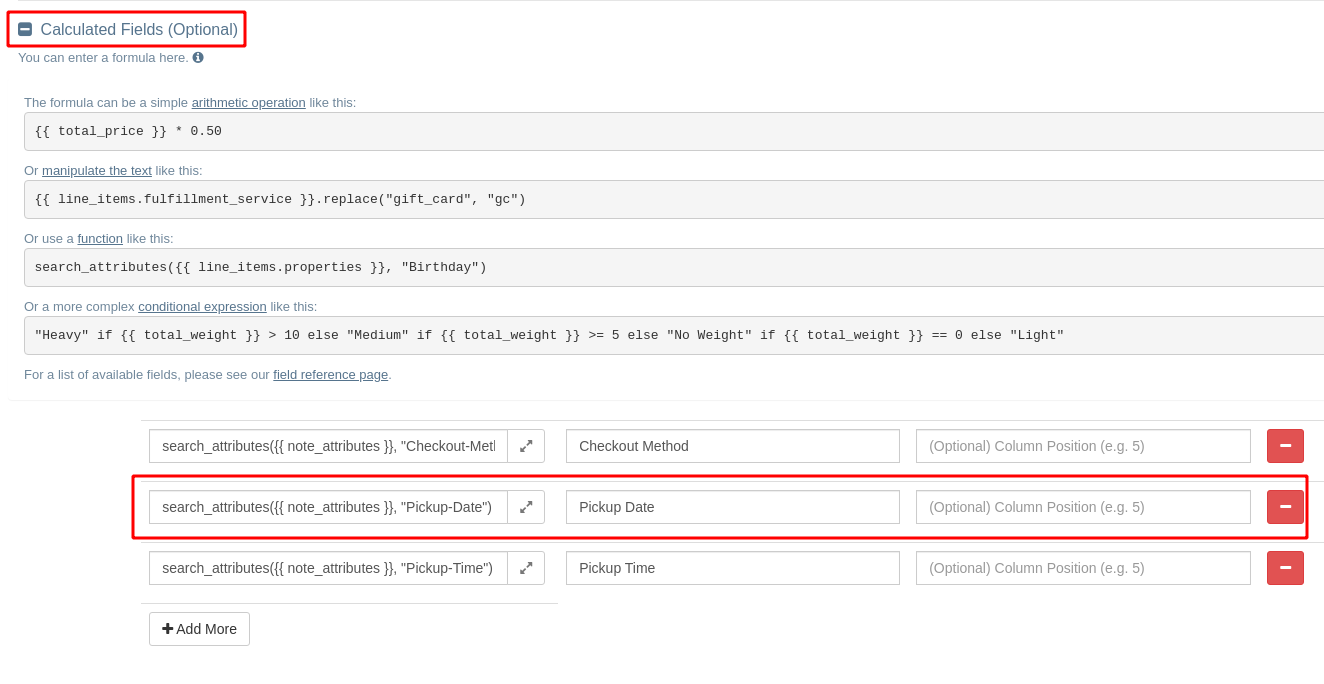The width and height of the screenshot is (1324, 684).
Task: Open the function documentation link
Action: click(100, 238)
